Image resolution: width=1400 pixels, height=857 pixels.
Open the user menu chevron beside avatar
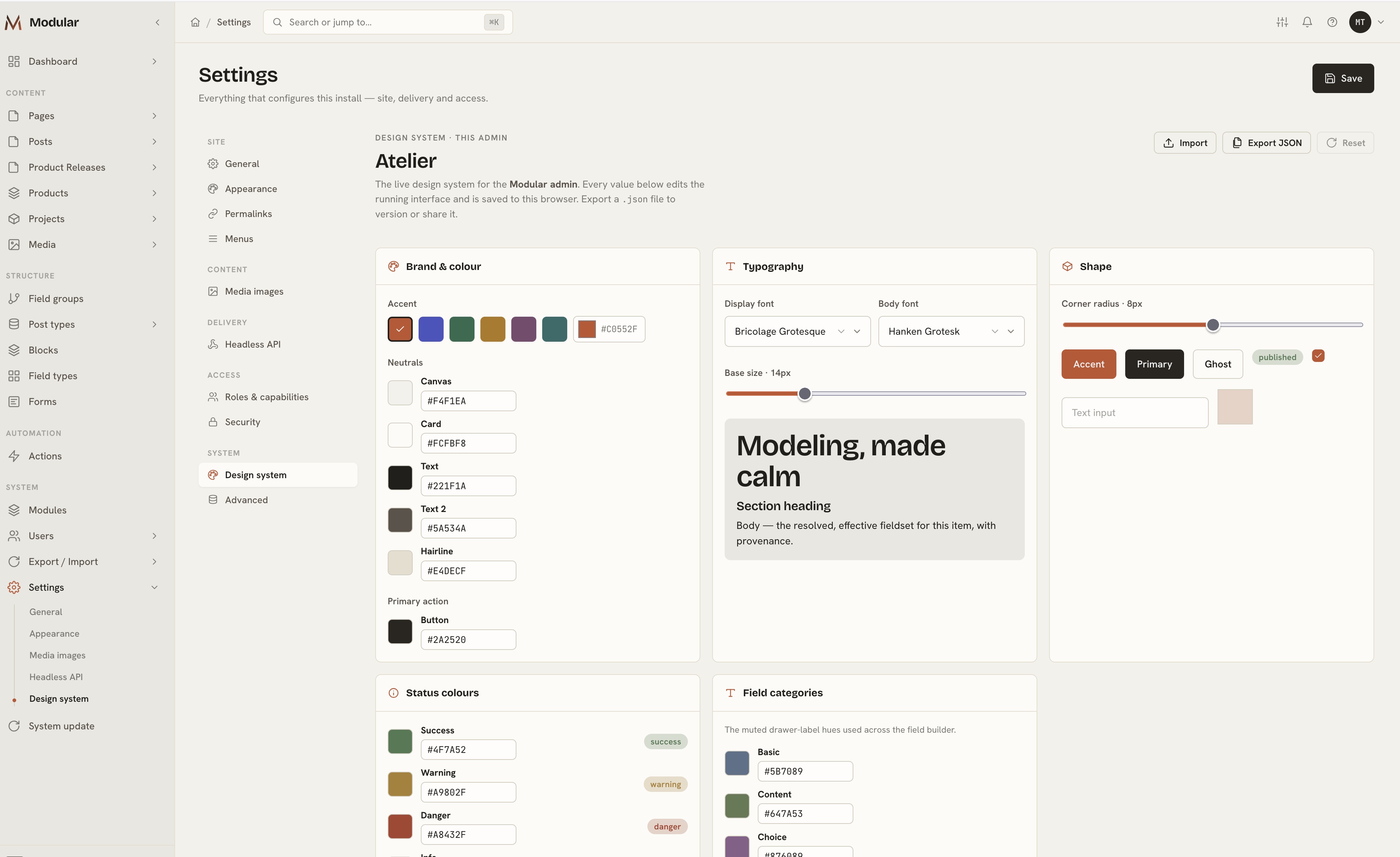point(1381,22)
